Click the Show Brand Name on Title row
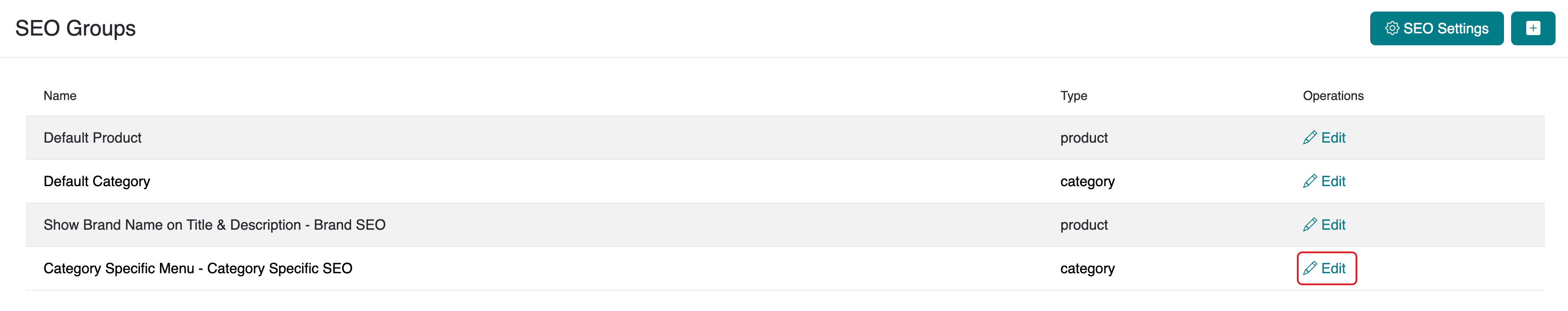 (x=214, y=225)
